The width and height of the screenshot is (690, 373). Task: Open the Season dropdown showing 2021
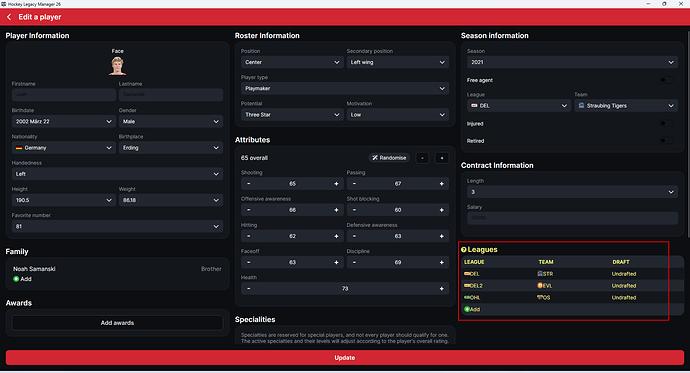(x=573, y=62)
